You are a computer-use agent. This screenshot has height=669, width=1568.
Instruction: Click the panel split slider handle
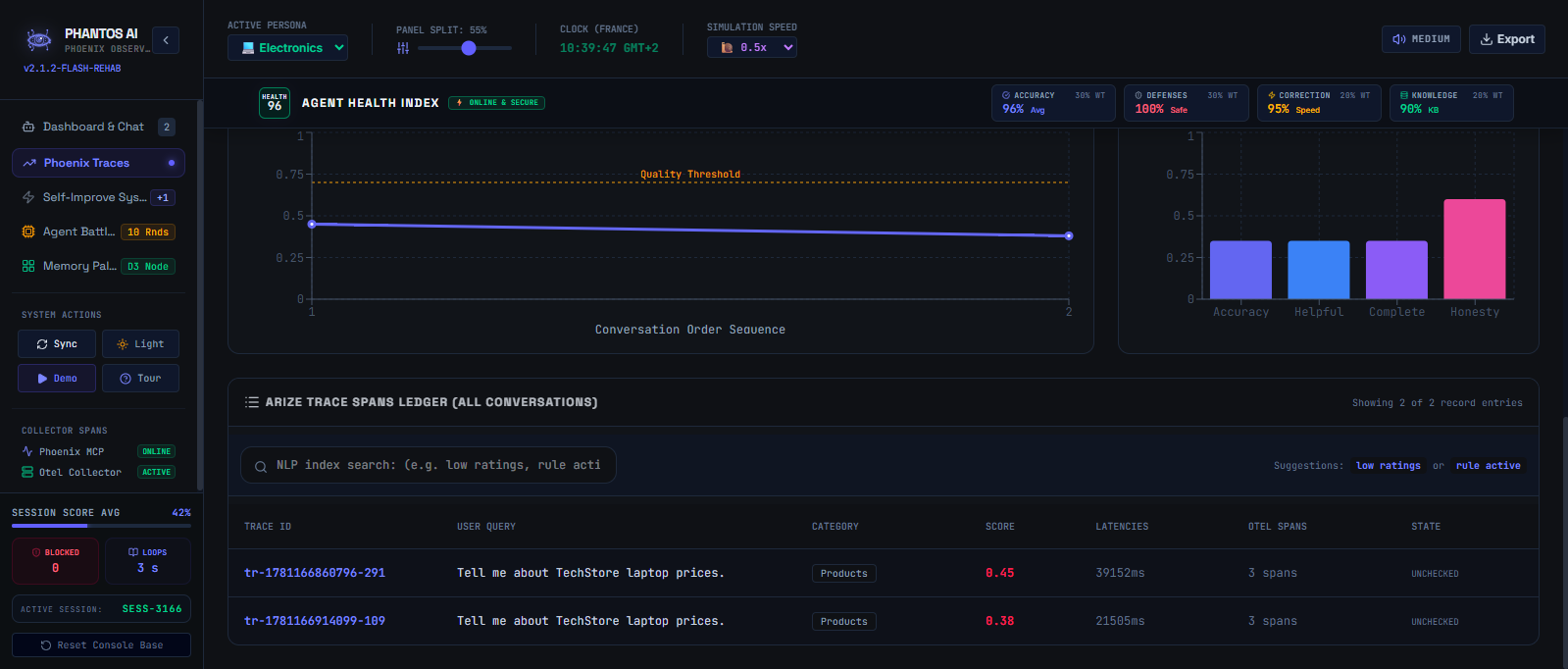(469, 48)
